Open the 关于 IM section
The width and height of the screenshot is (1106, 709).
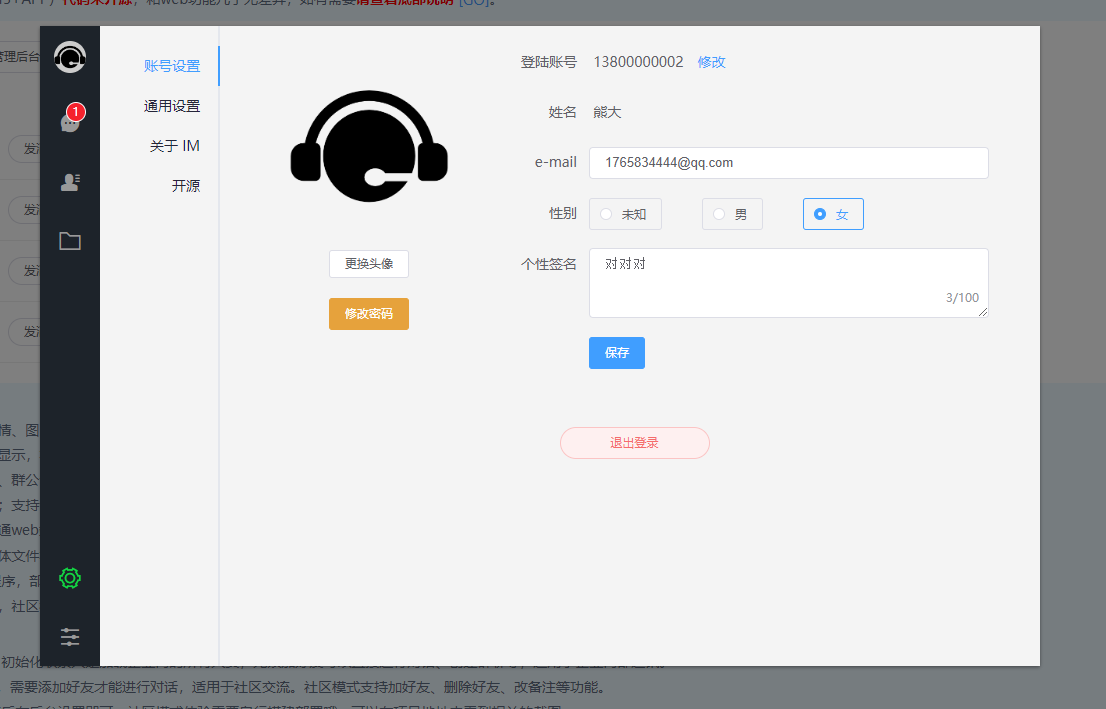(175, 146)
